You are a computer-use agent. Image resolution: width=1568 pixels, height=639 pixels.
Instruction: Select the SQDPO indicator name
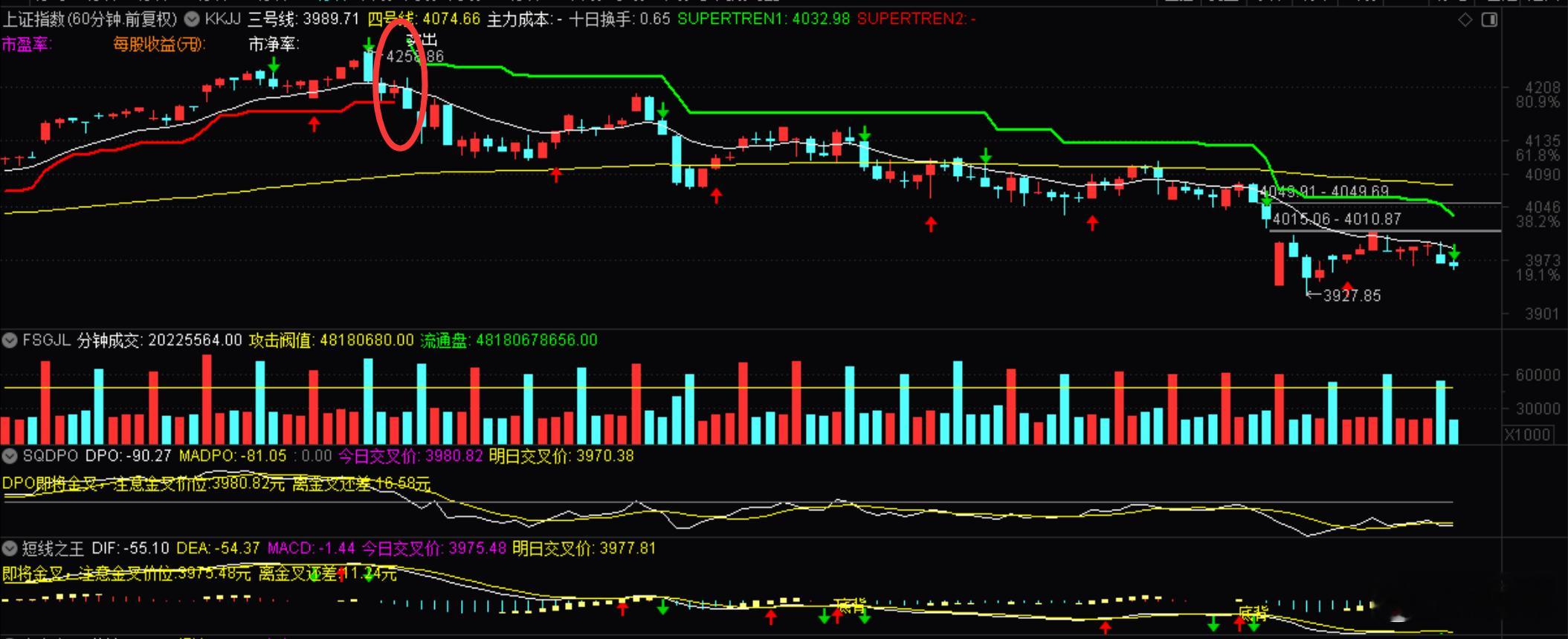tap(51, 455)
